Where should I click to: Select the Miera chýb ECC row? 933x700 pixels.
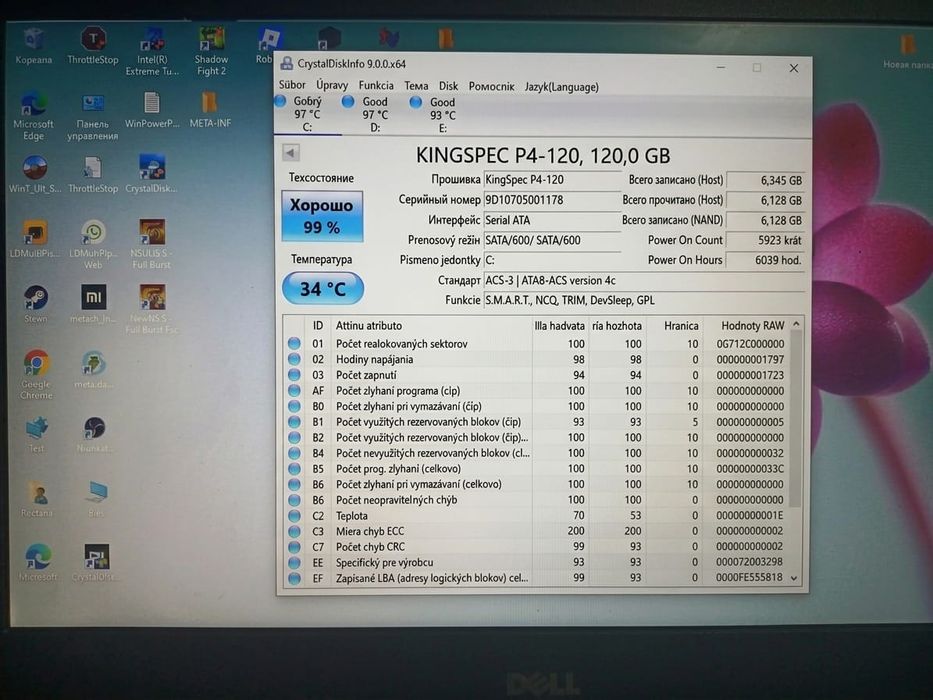[x=538, y=531]
